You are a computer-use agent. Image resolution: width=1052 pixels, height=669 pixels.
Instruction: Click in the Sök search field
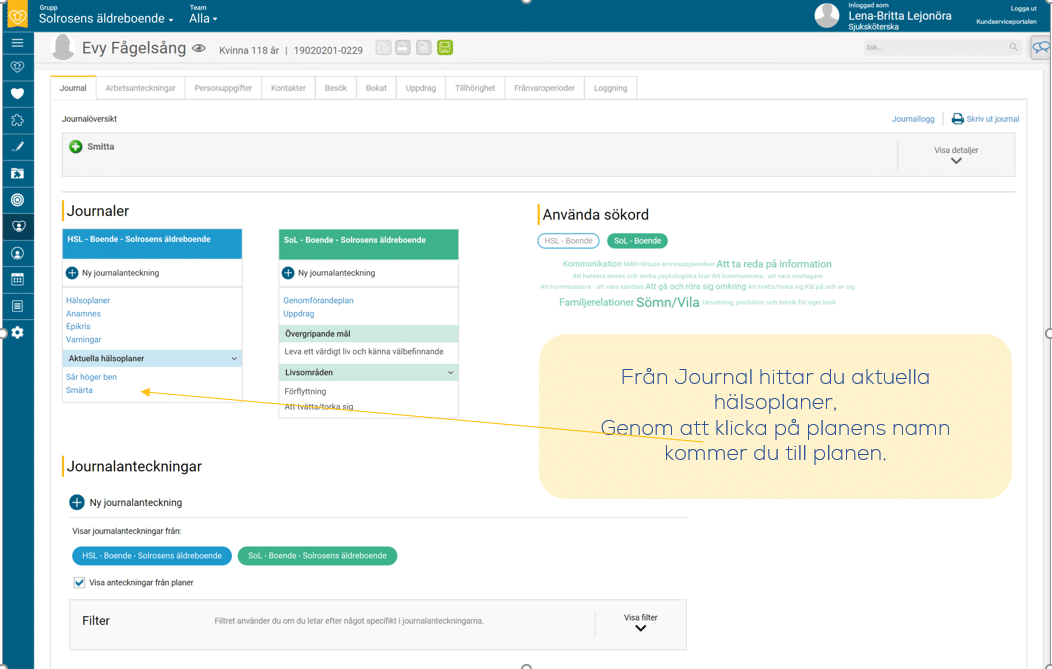click(x=935, y=47)
